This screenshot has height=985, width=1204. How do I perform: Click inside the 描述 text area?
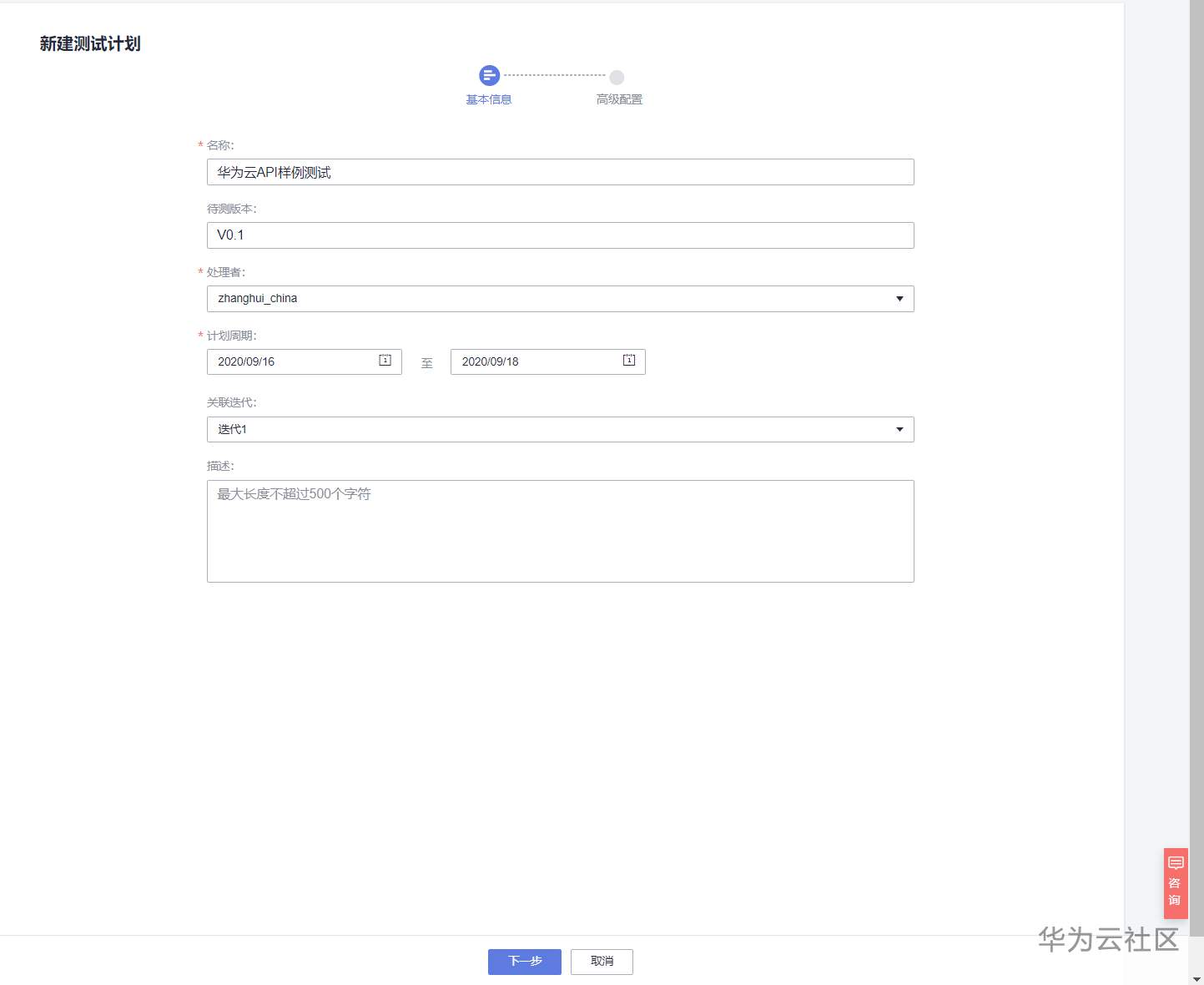(560, 531)
